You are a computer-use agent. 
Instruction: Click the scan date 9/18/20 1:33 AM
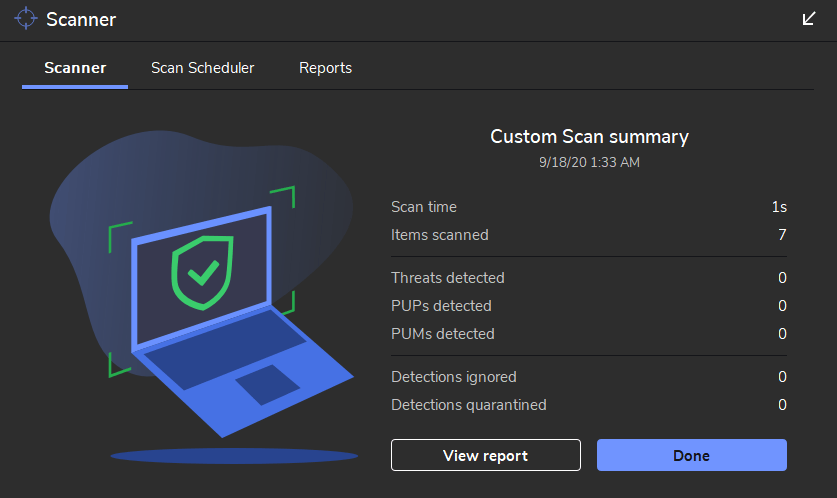click(x=589, y=161)
